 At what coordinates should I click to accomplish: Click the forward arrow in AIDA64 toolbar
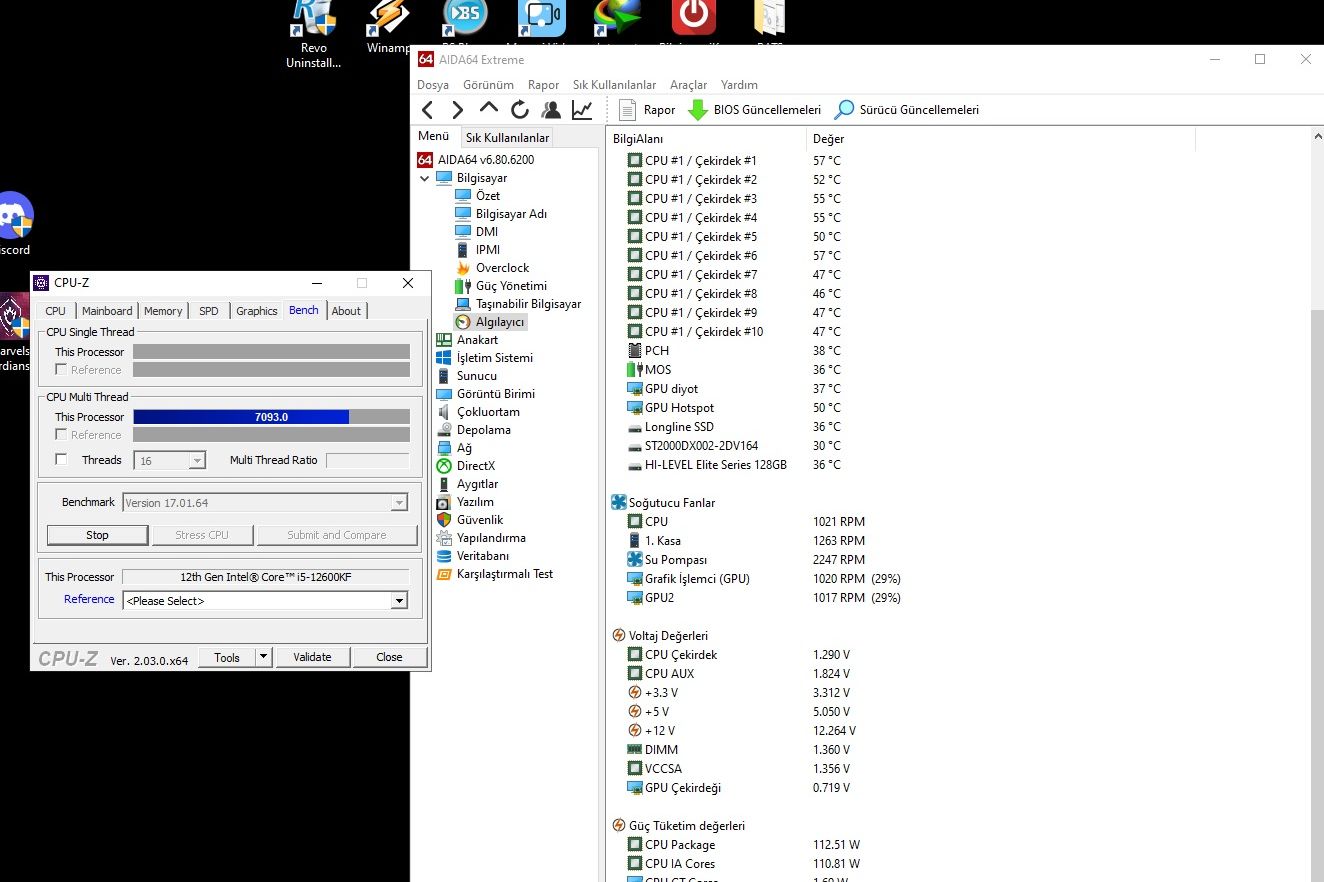click(x=458, y=110)
